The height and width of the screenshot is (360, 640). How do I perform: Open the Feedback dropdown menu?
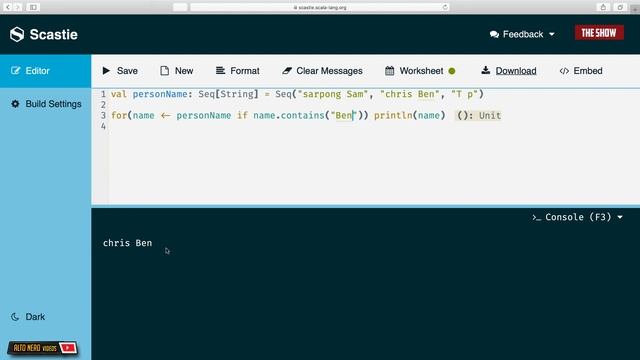pos(522,34)
